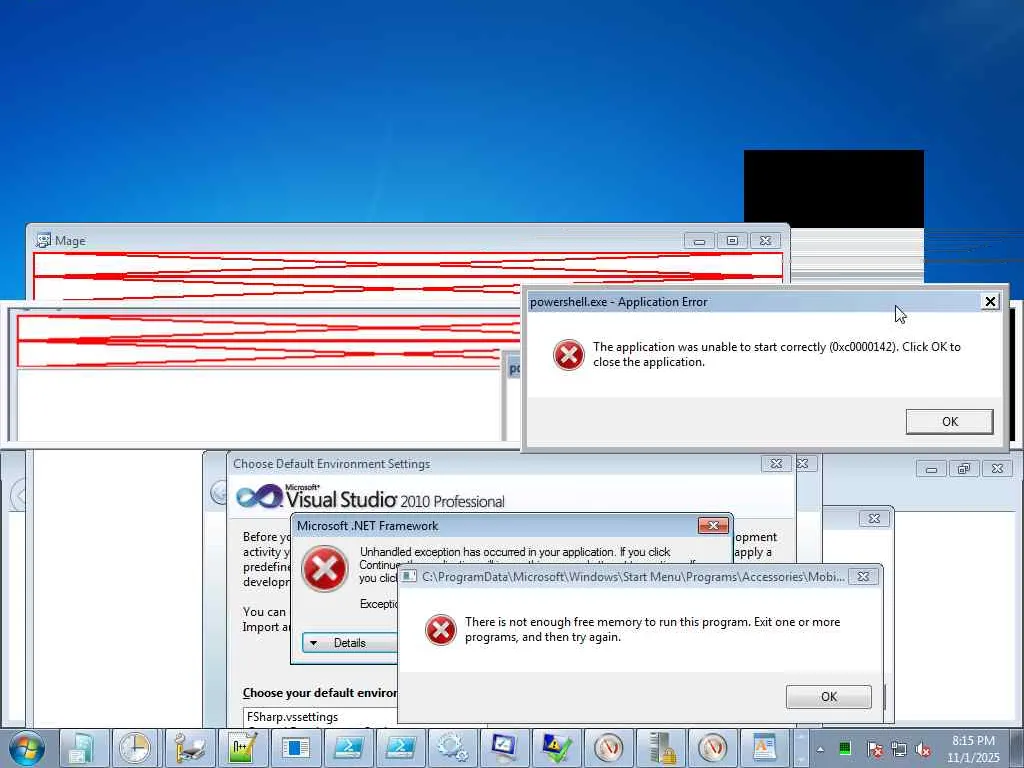Close the not-enough-memory error dialog
Image resolution: width=1024 pixels, height=768 pixels.
(x=863, y=577)
